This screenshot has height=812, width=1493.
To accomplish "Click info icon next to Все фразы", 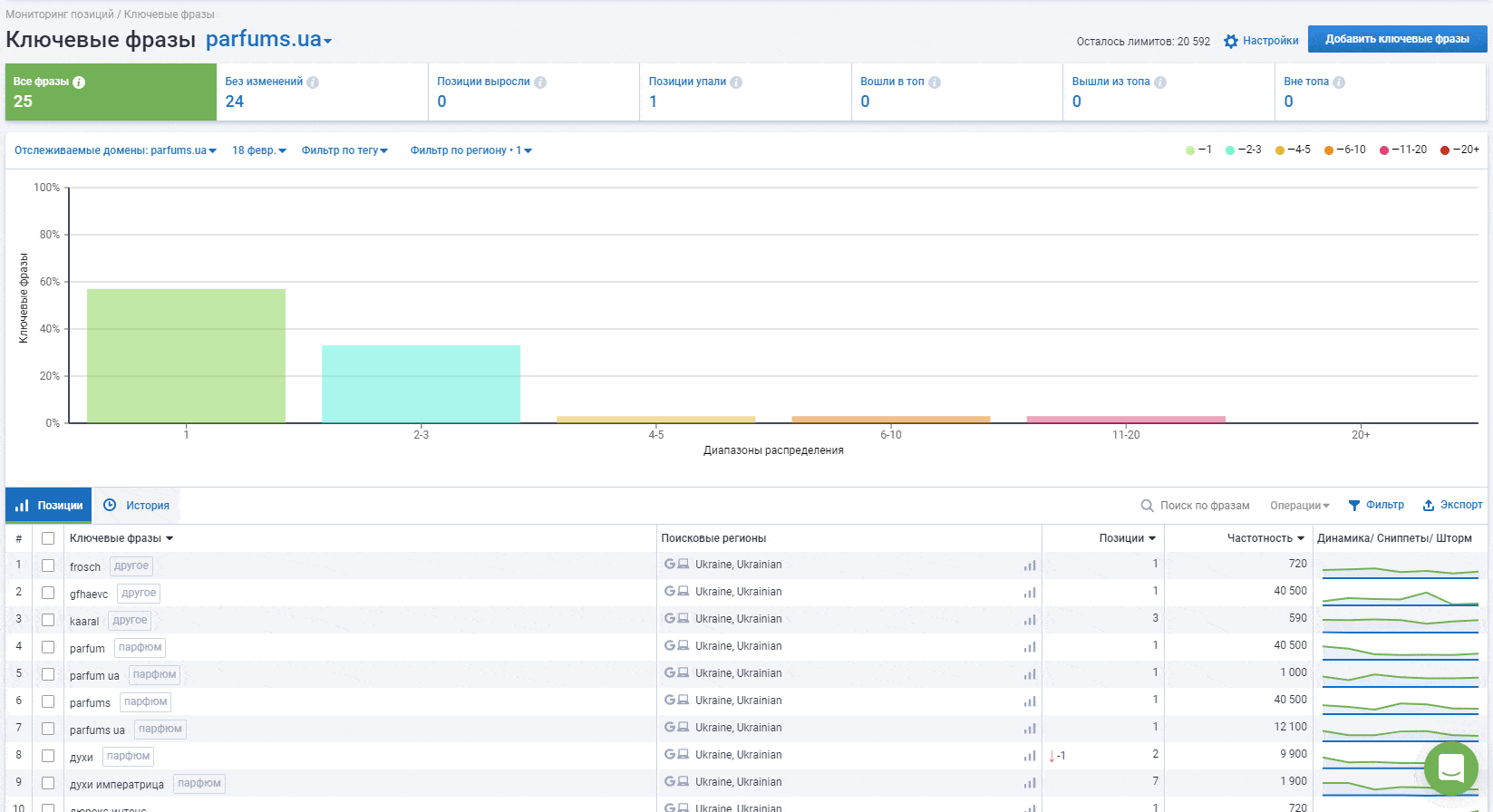I will 79,82.
